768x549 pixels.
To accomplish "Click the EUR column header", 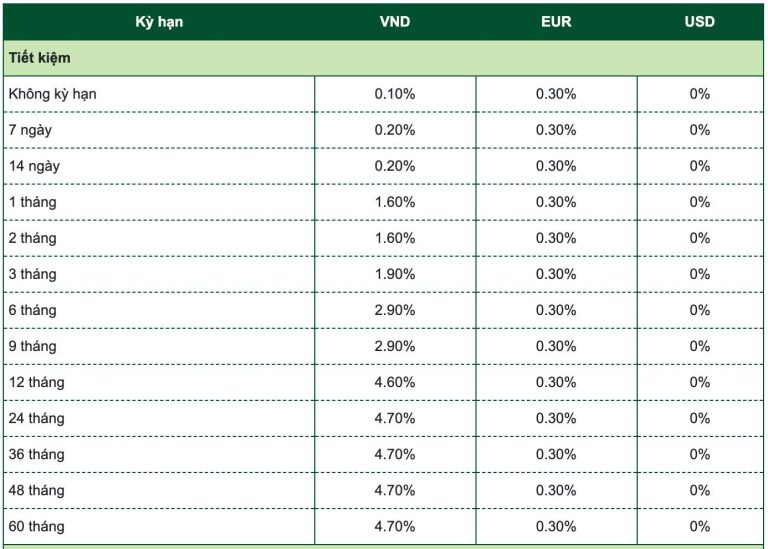I will (x=556, y=21).
